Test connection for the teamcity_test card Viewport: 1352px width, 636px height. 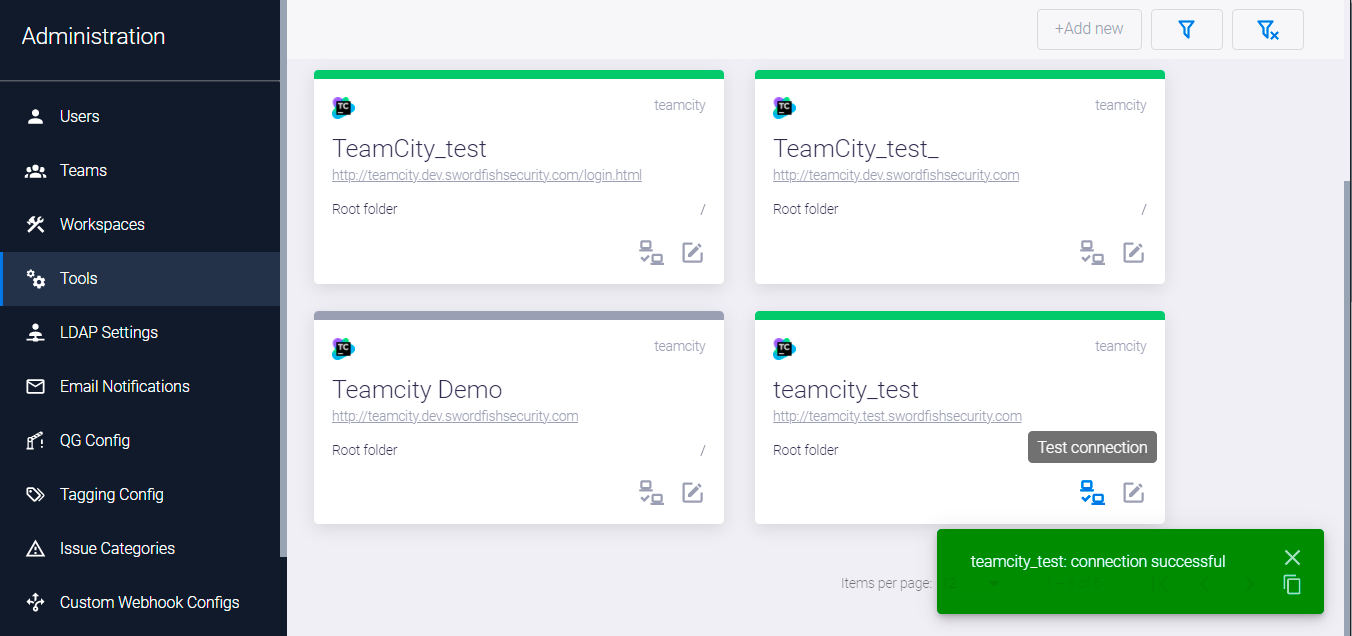(1092, 493)
